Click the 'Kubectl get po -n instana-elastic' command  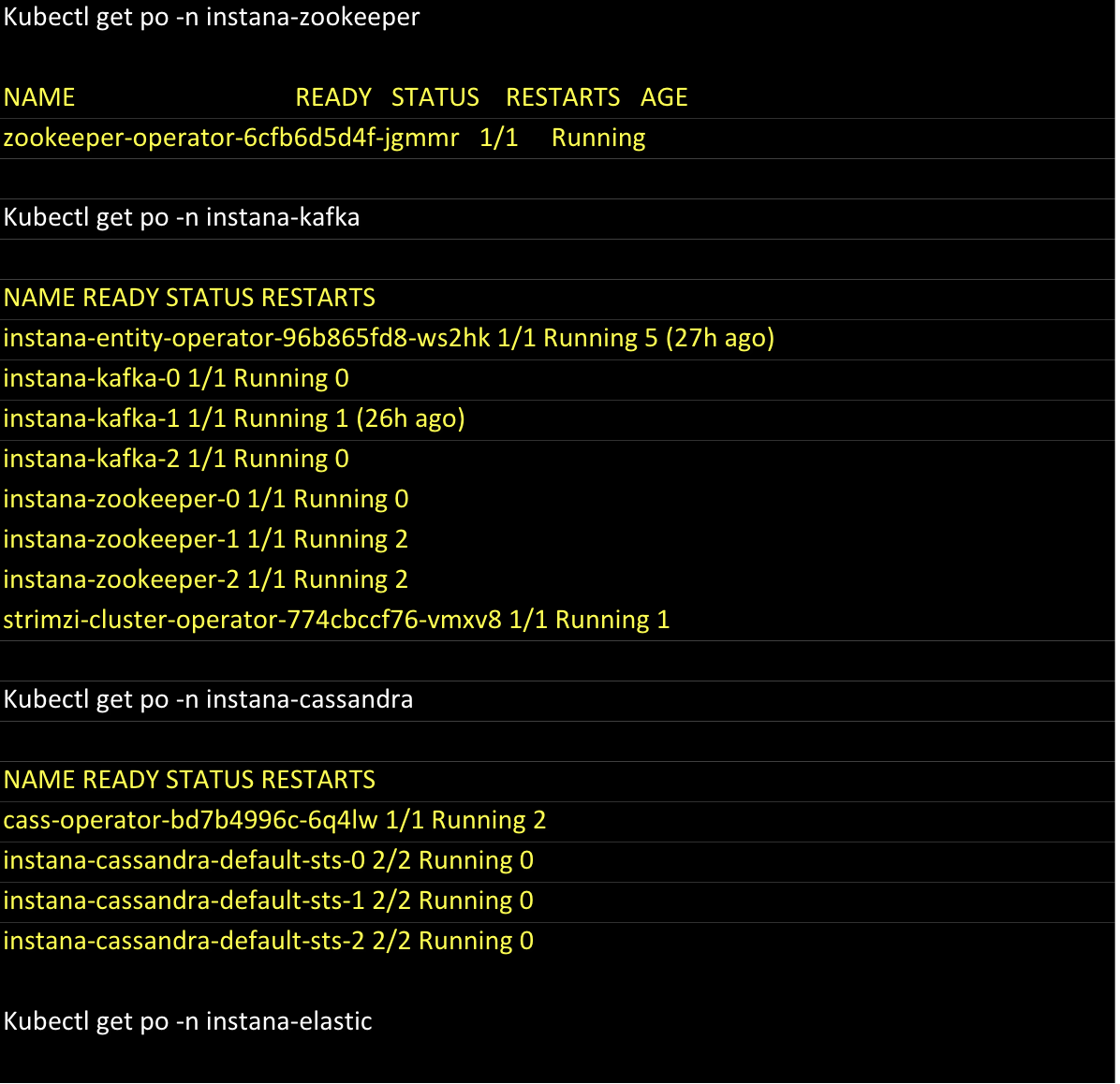187,1021
